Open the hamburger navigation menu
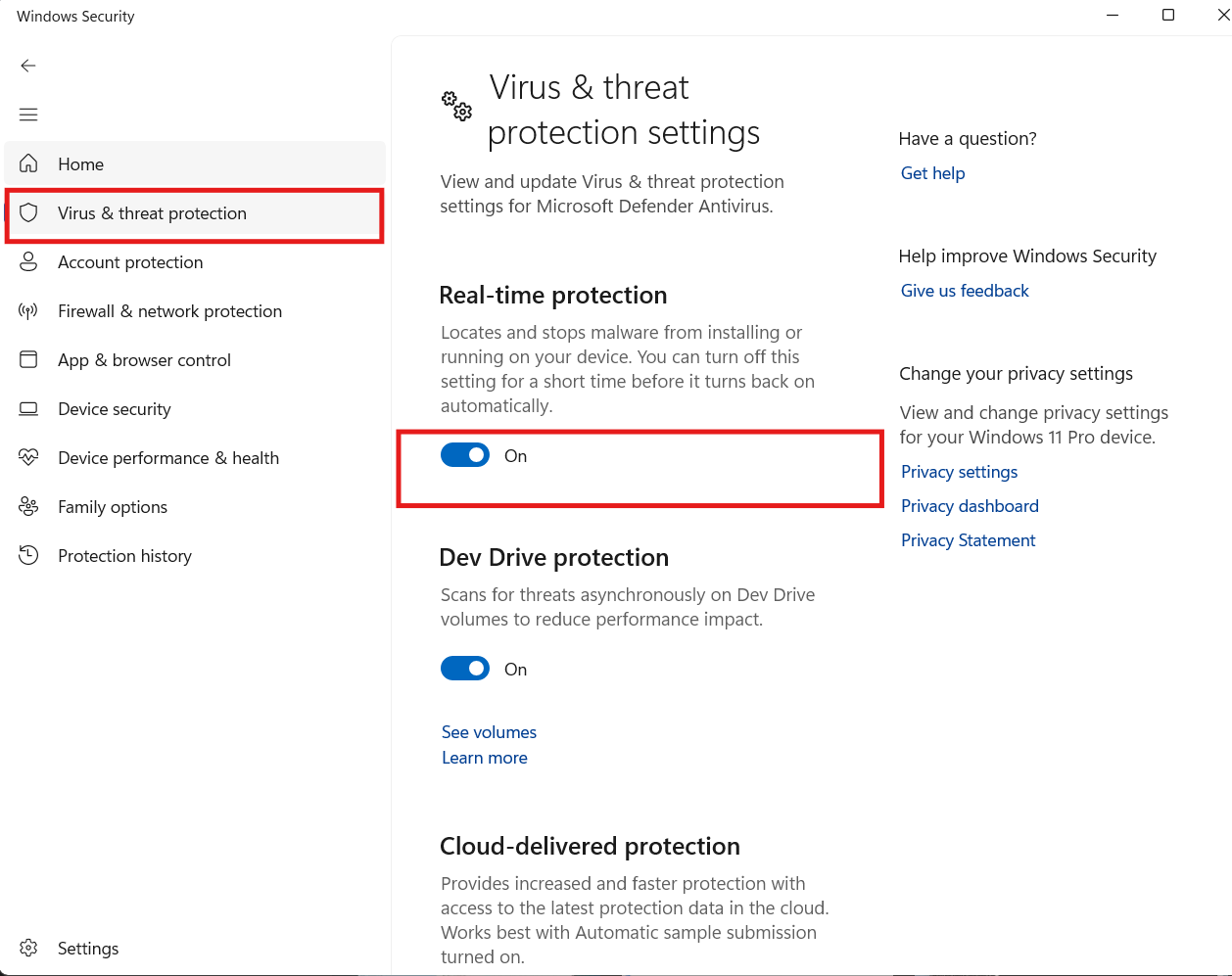 tap(28, 115)
